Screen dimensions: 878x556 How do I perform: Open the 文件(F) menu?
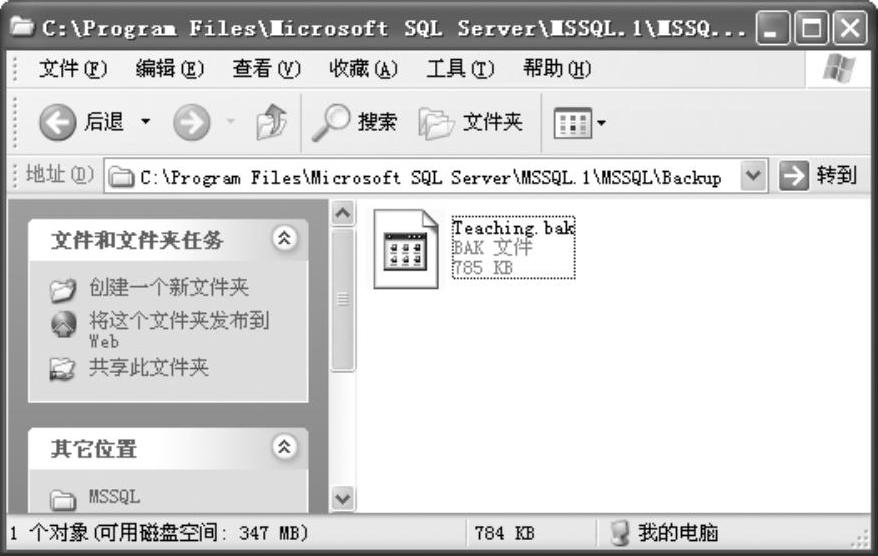tap(73, 69)
